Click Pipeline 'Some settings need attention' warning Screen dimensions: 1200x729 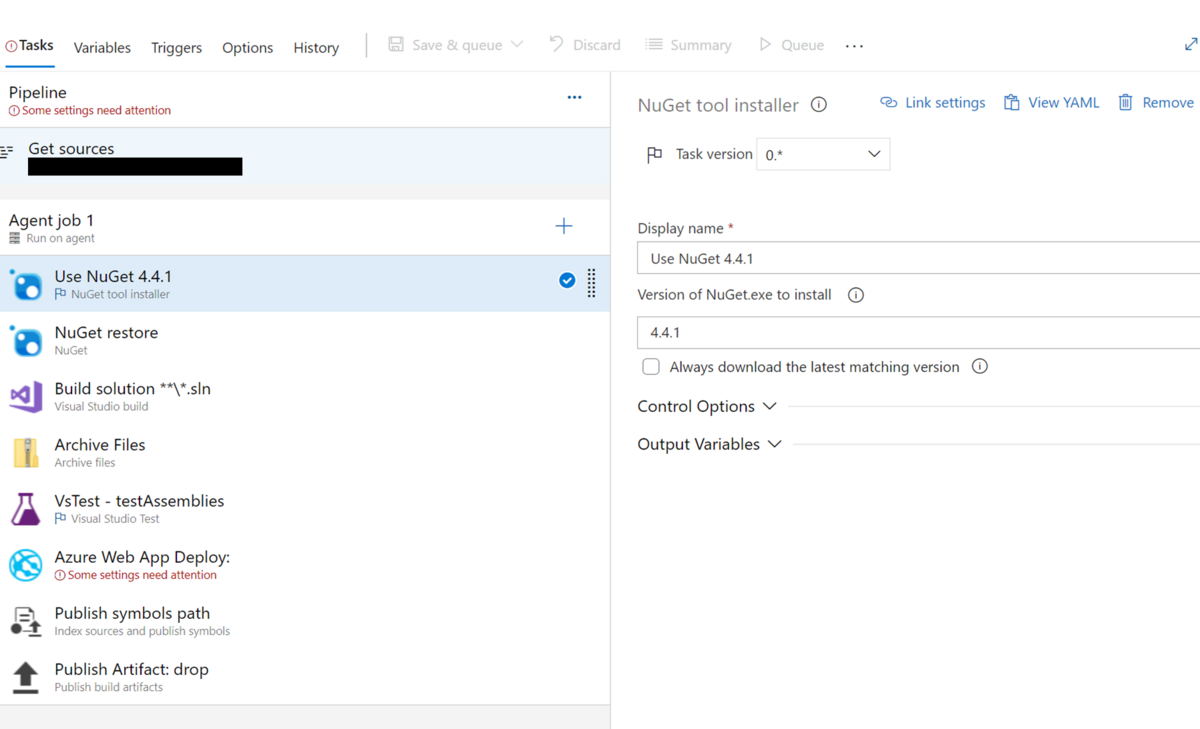[x=90, y=110]
